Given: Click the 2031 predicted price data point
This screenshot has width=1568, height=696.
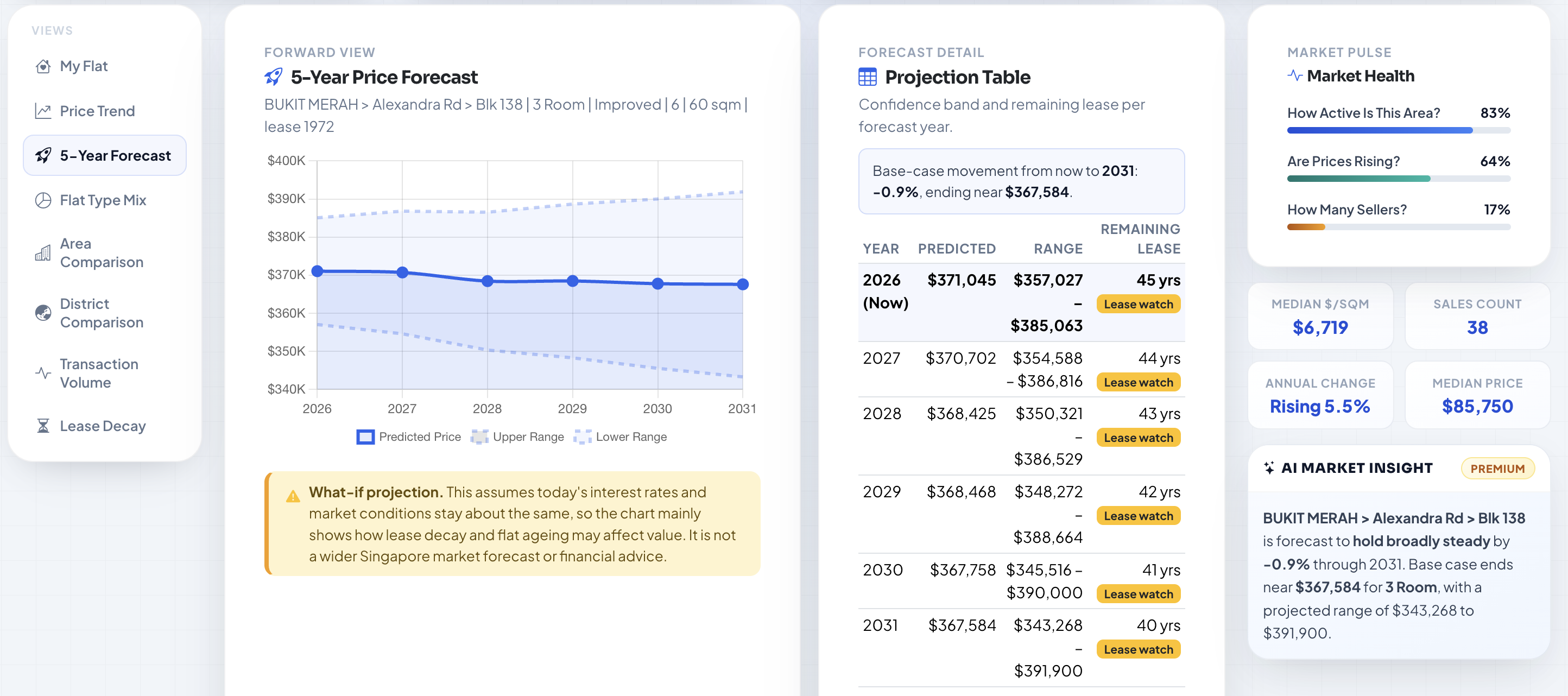Looking at the screenshot, I should [743, 284].
